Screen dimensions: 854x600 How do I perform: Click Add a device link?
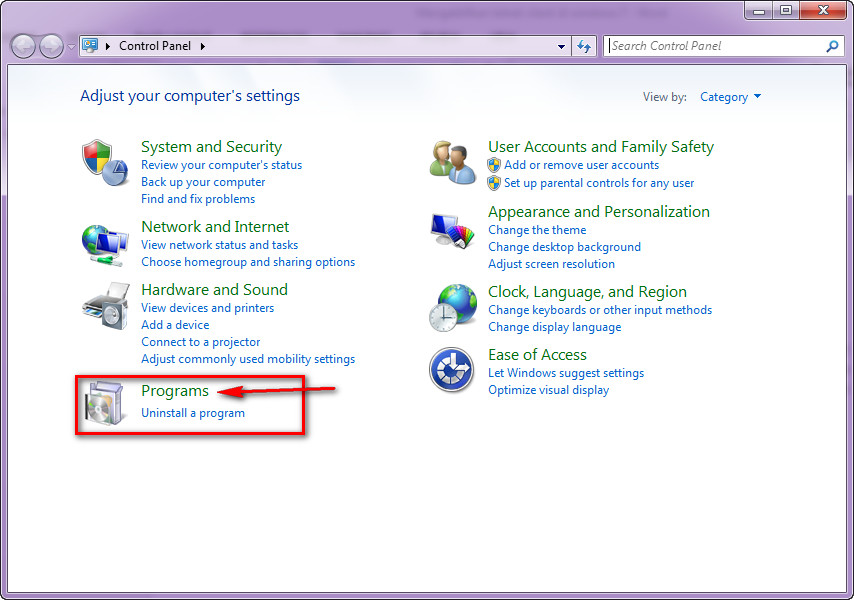(x=175, y=325)
